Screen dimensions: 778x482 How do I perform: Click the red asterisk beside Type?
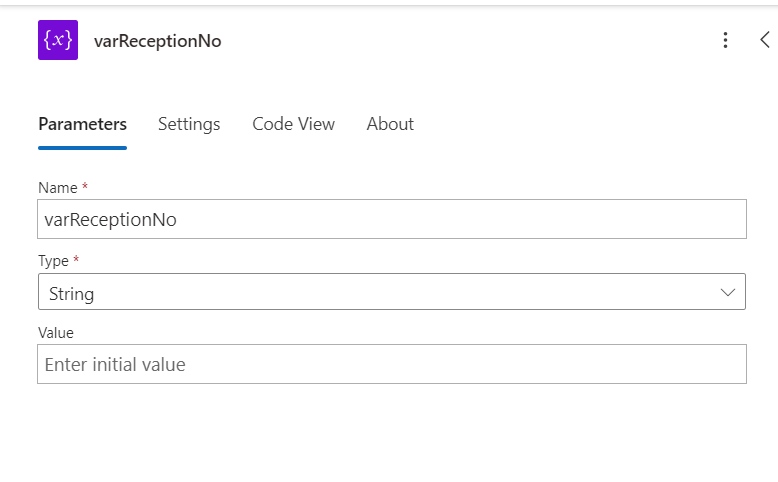[76, 260]
